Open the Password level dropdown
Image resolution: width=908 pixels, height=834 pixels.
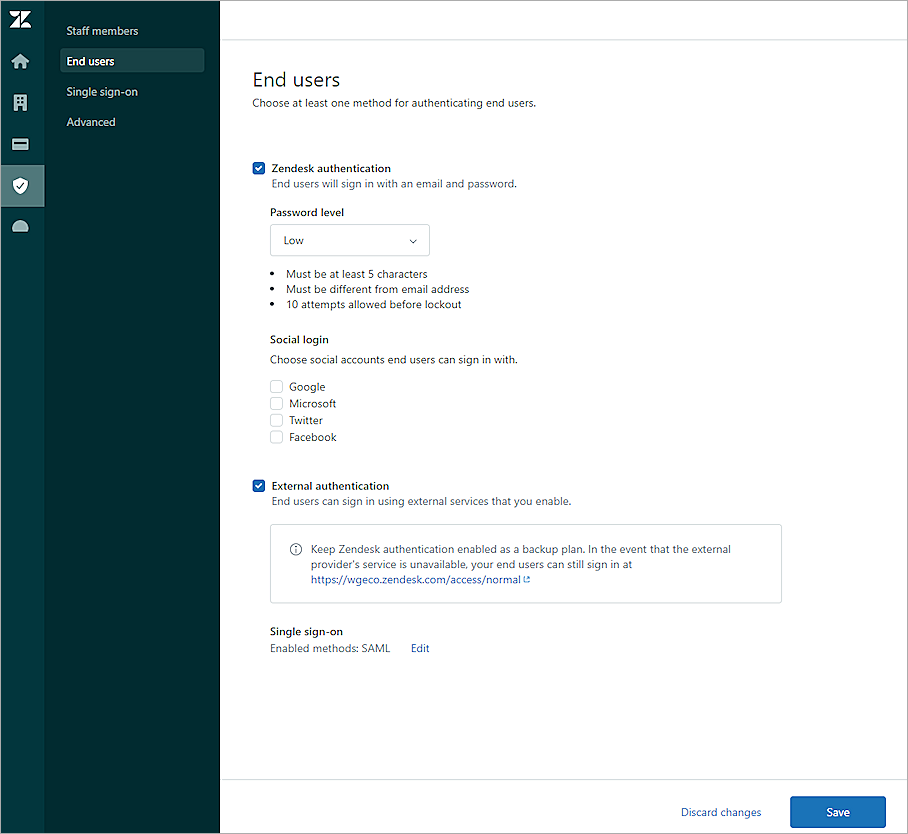tap(349, 240)
